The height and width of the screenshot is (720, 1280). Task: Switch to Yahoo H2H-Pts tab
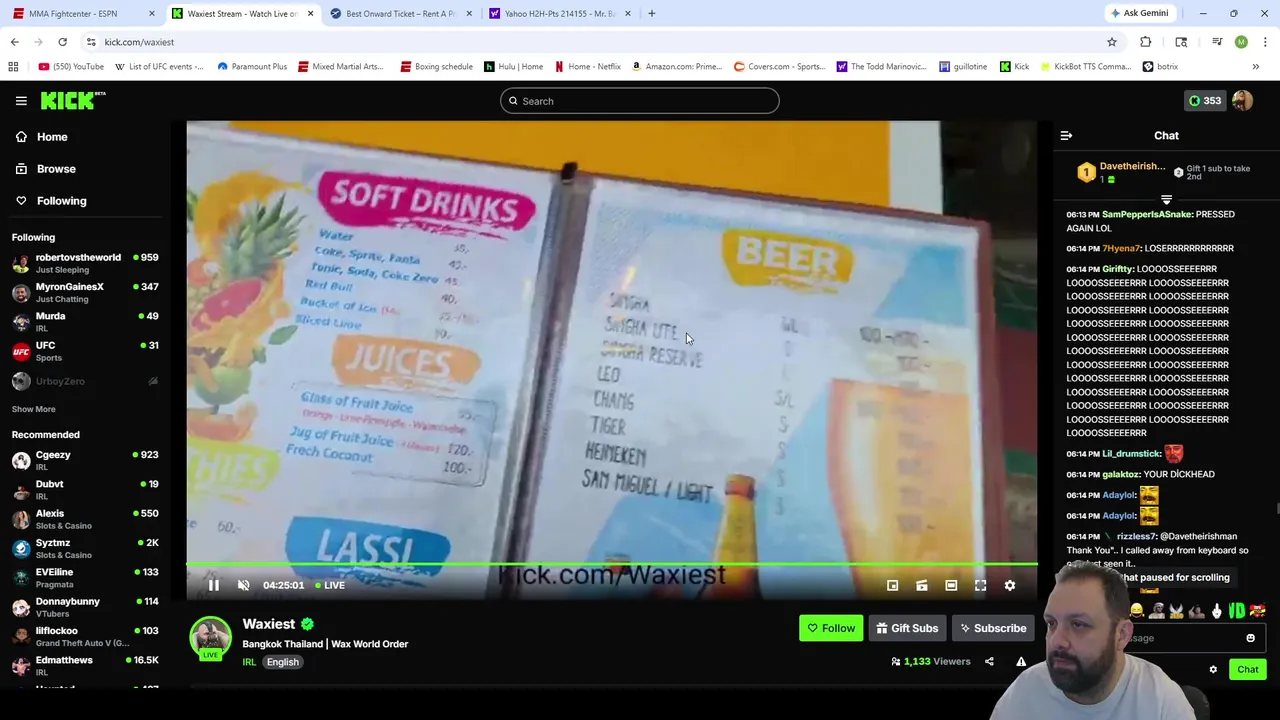(560, 13)
